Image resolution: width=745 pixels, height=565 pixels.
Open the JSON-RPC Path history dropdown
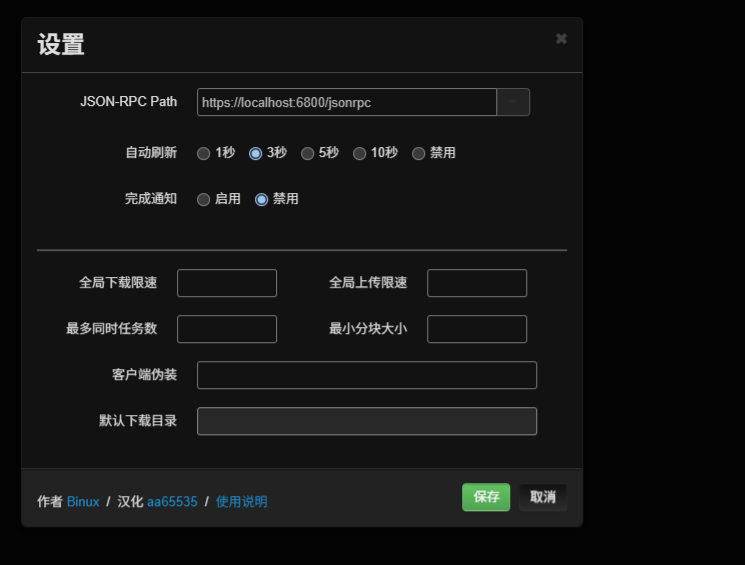pos(513,102)
